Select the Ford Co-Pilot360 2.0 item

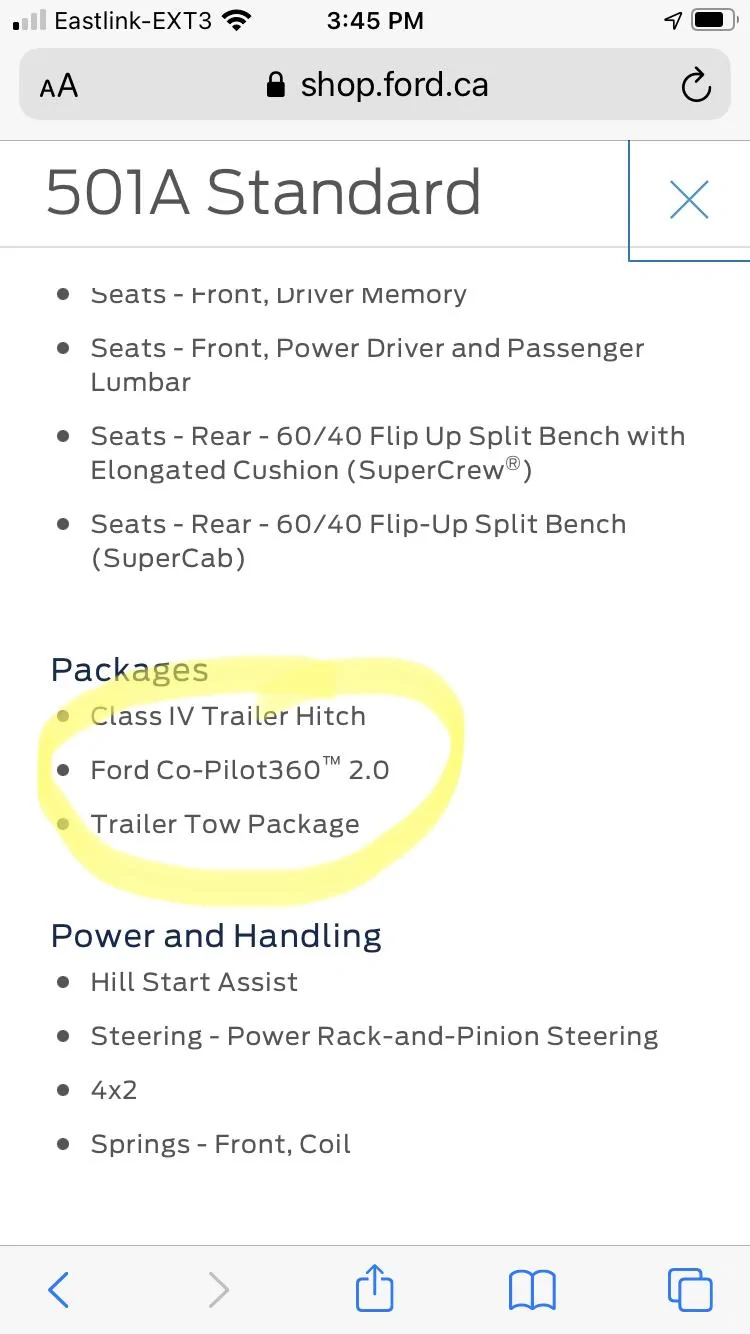click(x=240, y=770)
